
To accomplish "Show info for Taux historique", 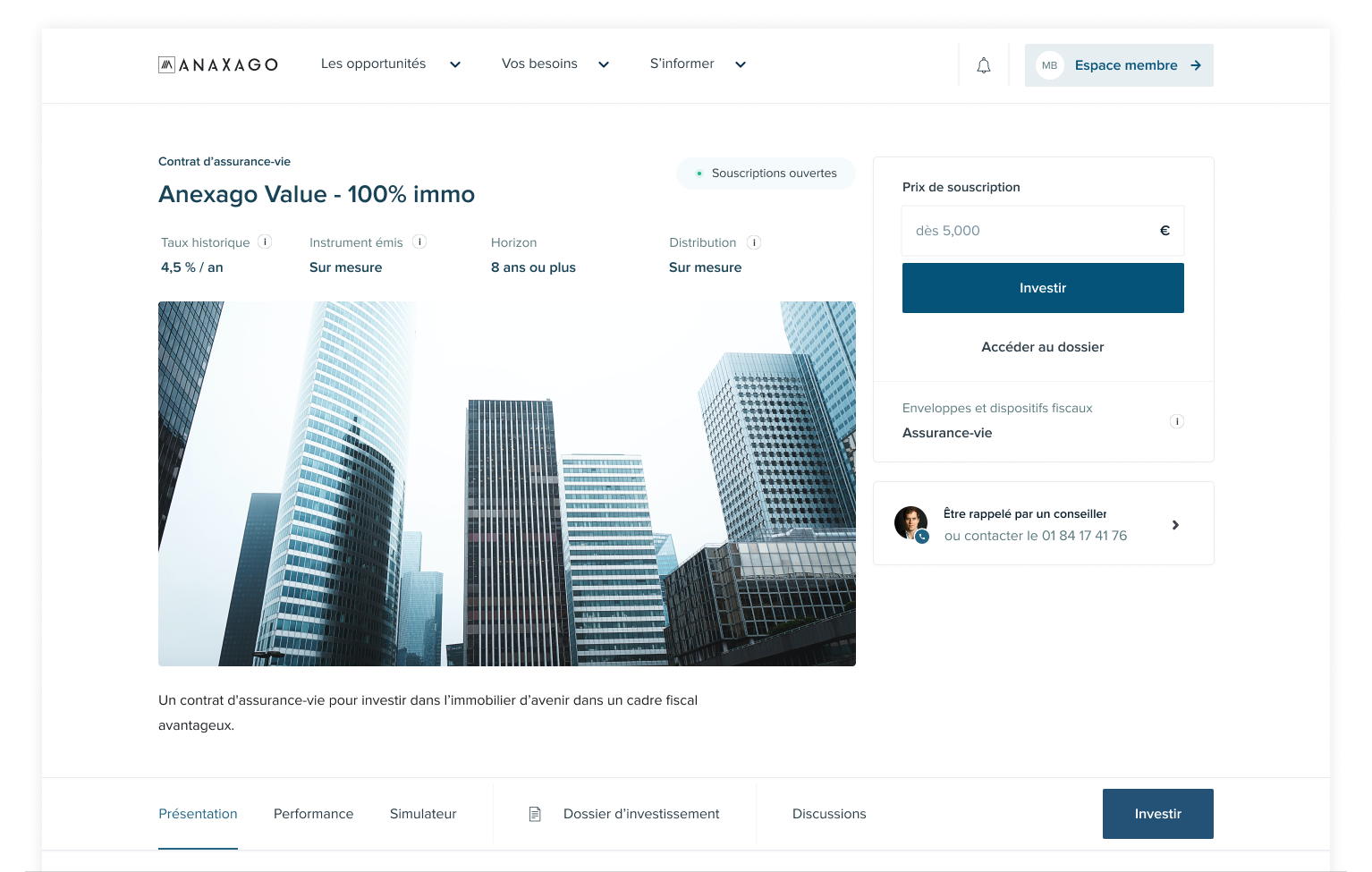I will click(265, 241).
